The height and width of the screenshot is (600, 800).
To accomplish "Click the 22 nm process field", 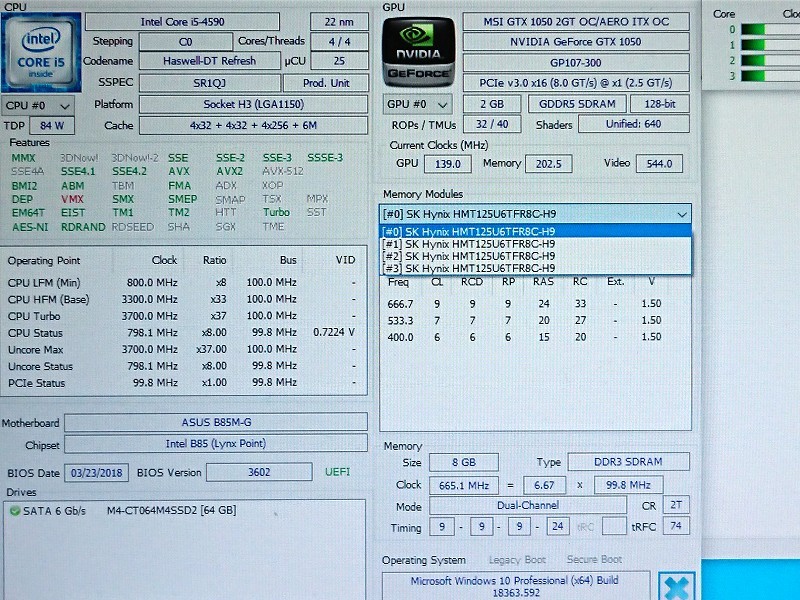I will 339,22.
